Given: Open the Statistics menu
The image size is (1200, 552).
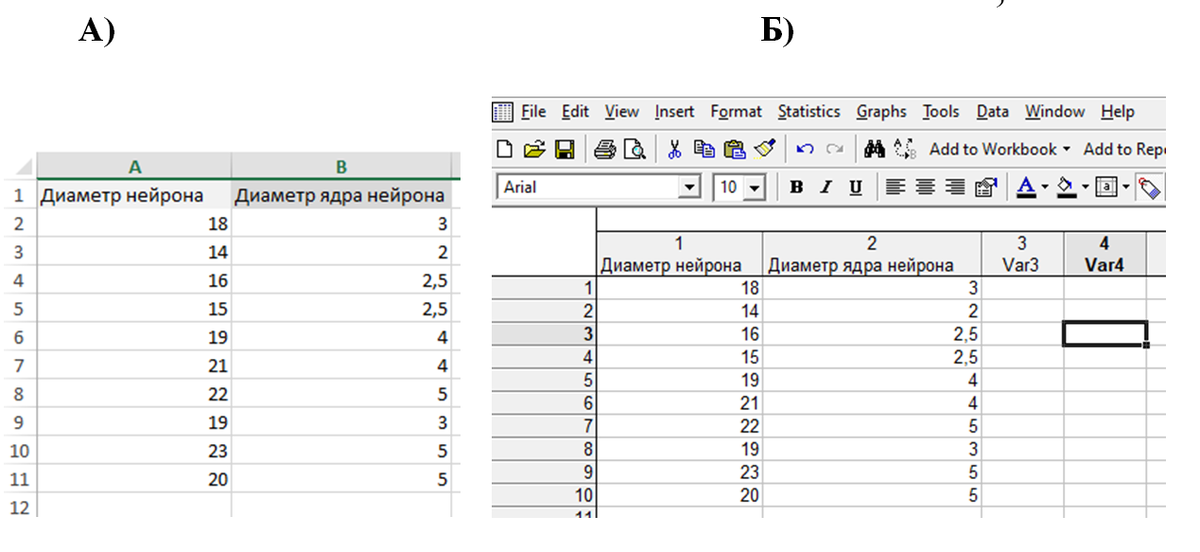Looking at the screenshot, I should coord(809,112).
